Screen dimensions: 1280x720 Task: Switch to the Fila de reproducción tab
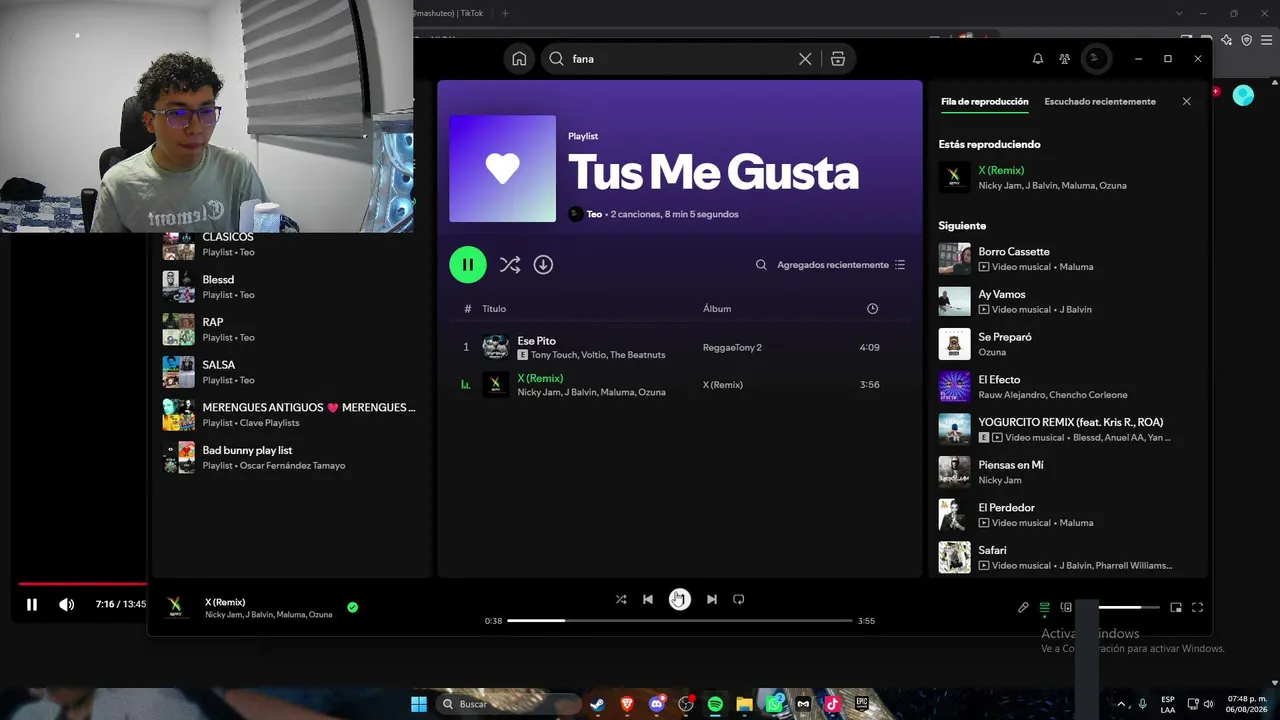pos(985,101)
